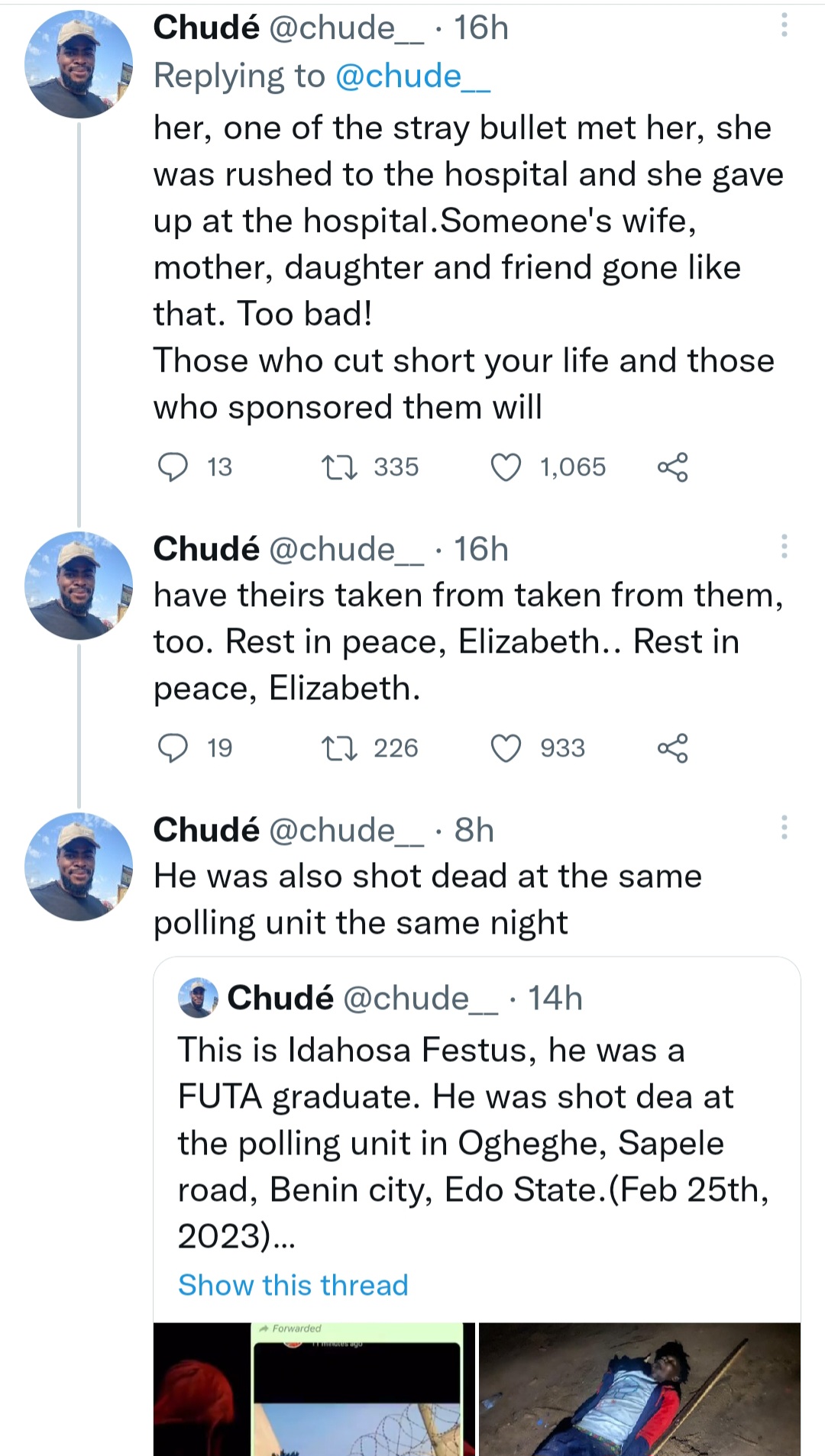Tap Chudé's avatar on the 8h tweet
This screenshot has height=1456, width=825.
click(79, 867)
